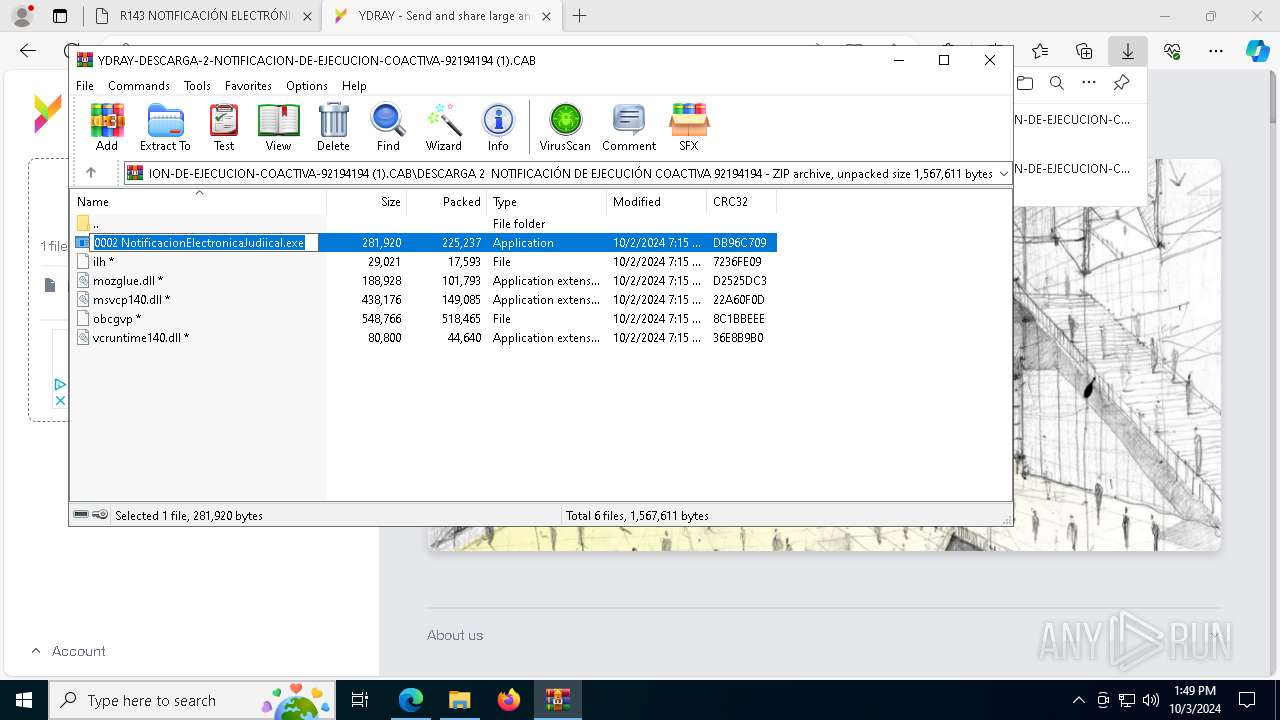Go up one folder level arrow
Screen dimensions: 1280x720
pos(91,173)
